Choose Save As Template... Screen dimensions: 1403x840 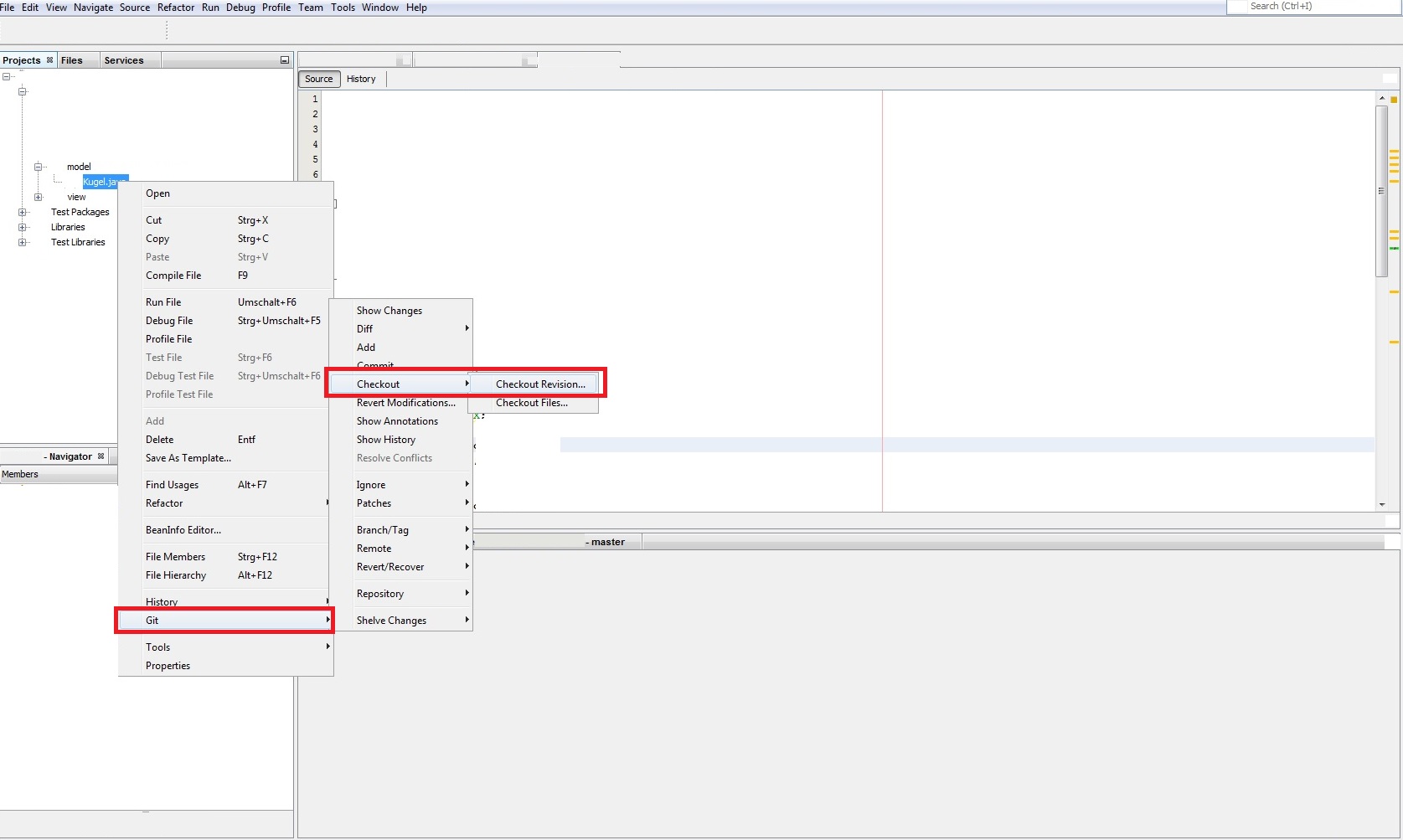click(x=225, y=458)
